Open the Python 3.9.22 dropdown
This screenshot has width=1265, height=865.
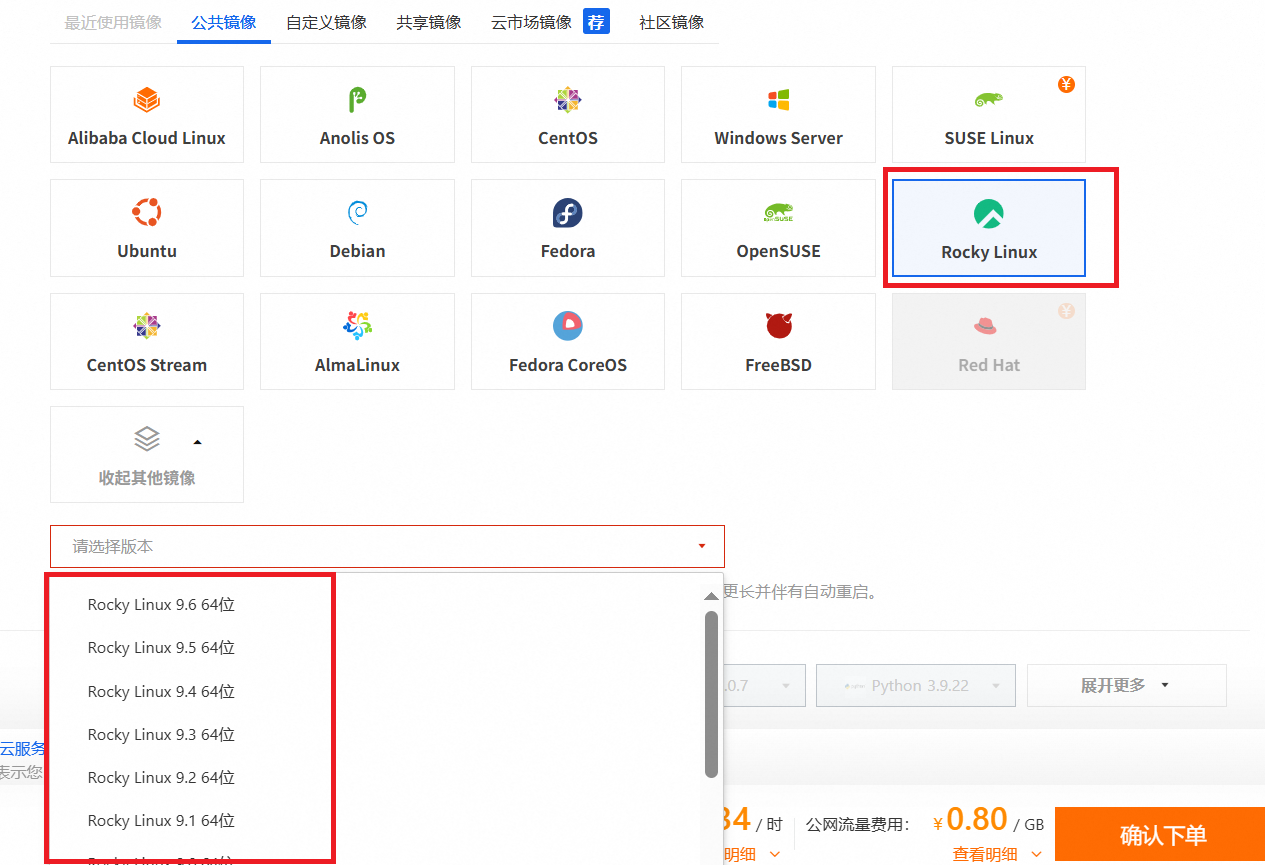click(916, 685)
